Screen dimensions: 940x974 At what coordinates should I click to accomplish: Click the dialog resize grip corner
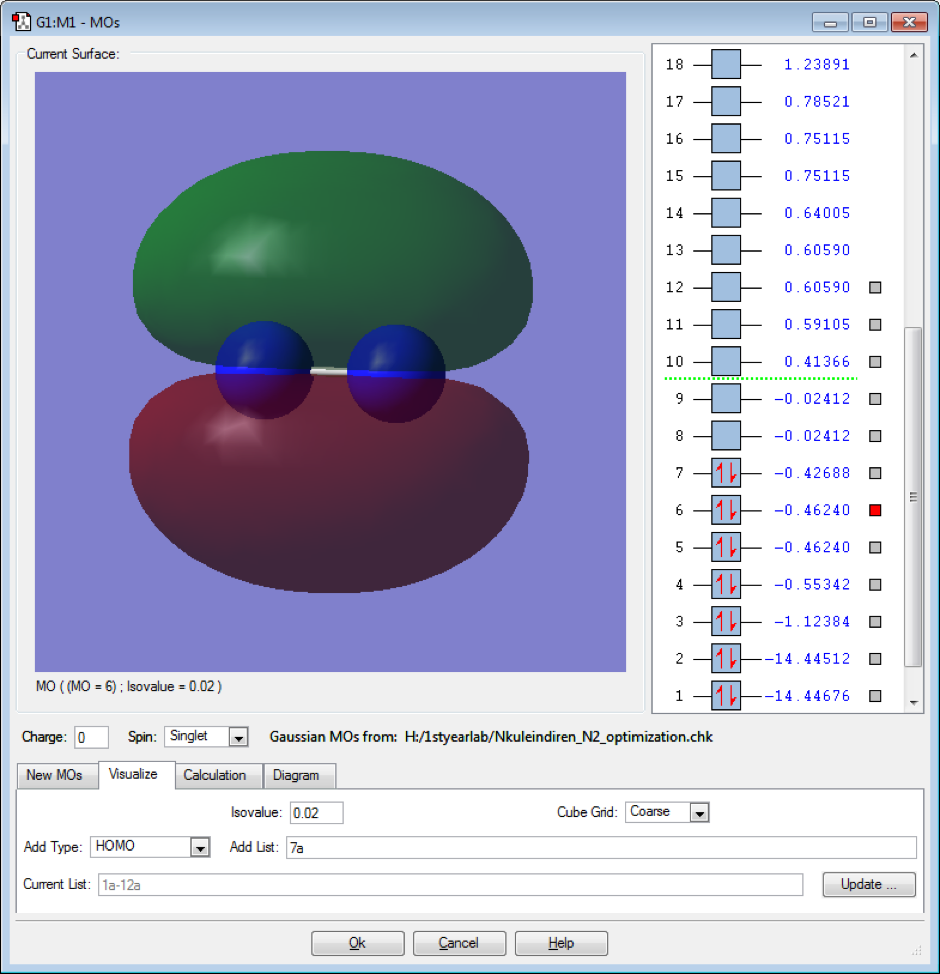click(x=917, y=950)
